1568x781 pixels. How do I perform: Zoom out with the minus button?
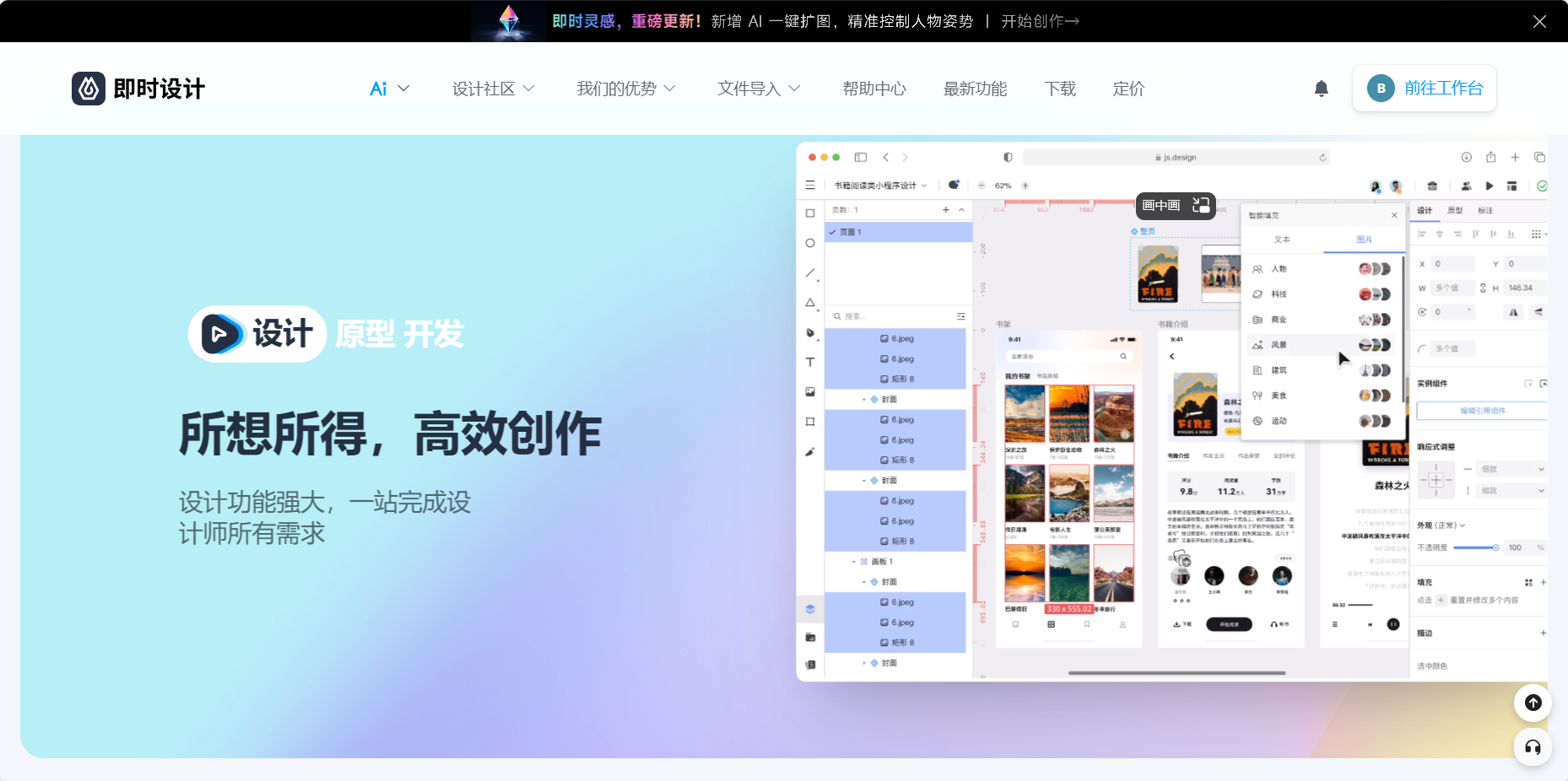(981, 186)
